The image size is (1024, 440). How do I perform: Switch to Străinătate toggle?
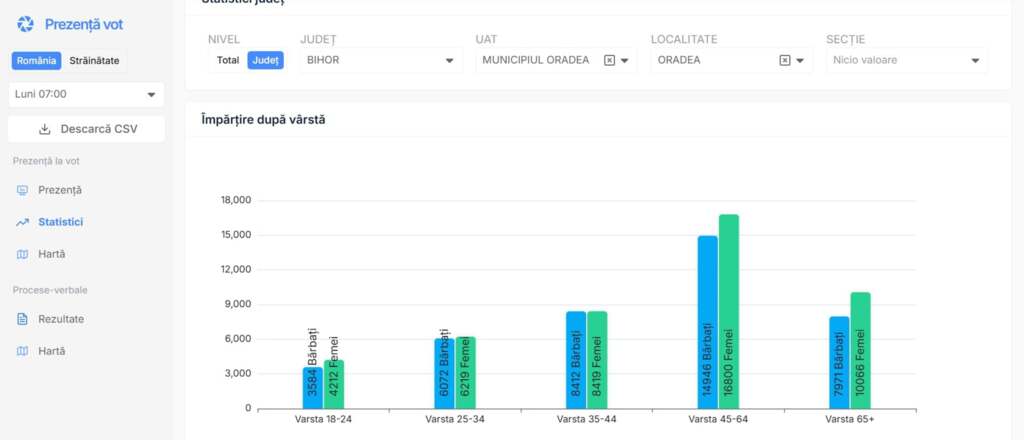[95, 61]
